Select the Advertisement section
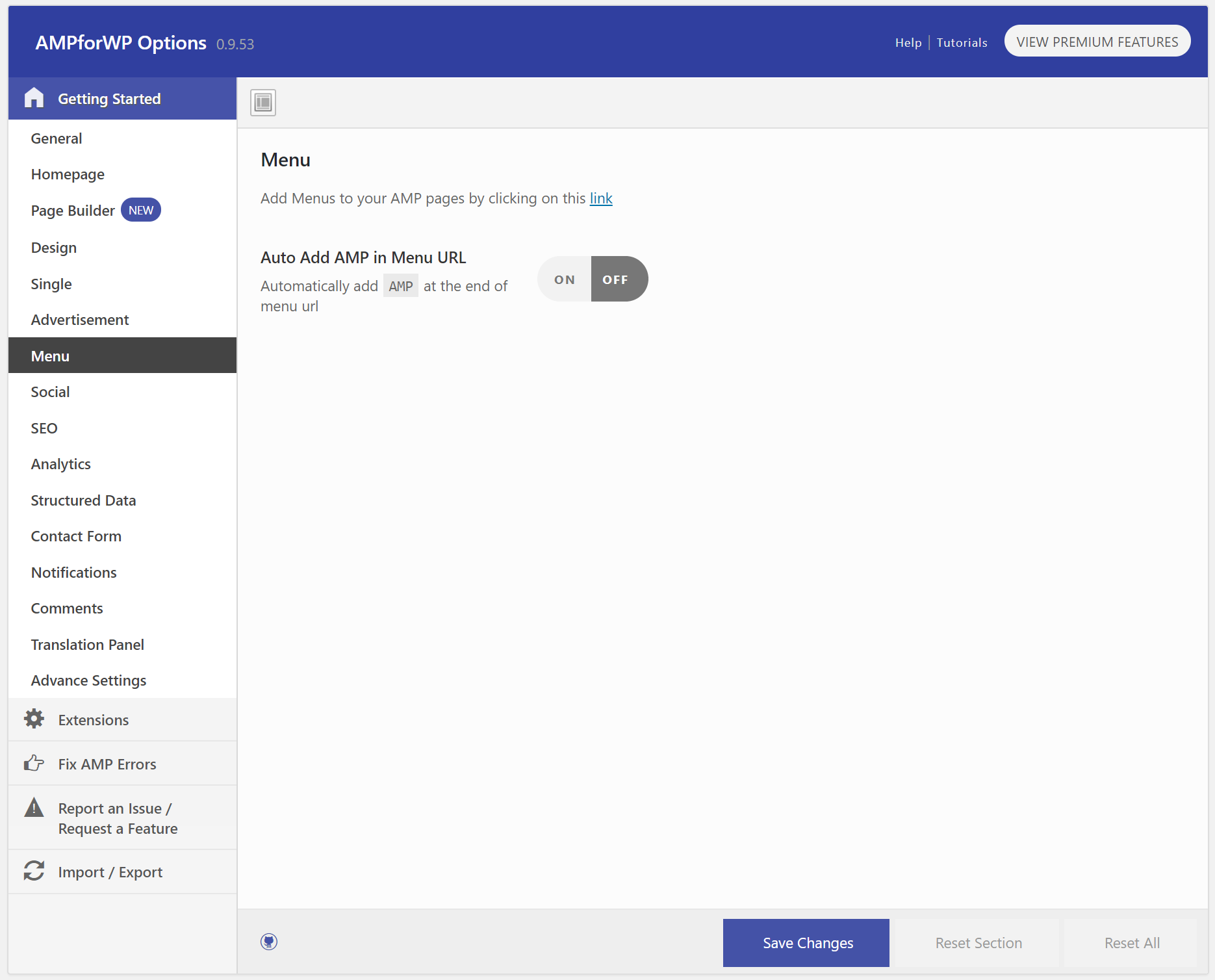The height and width of the screenshot is (980, 1215). click(x=80, y=319)
